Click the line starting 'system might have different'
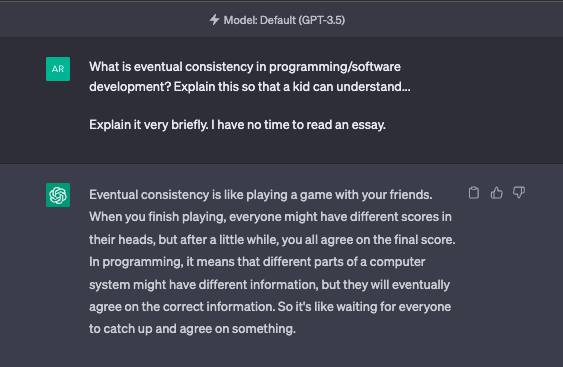The height and width of the screenshot is (367, 563). coord(269,284)
